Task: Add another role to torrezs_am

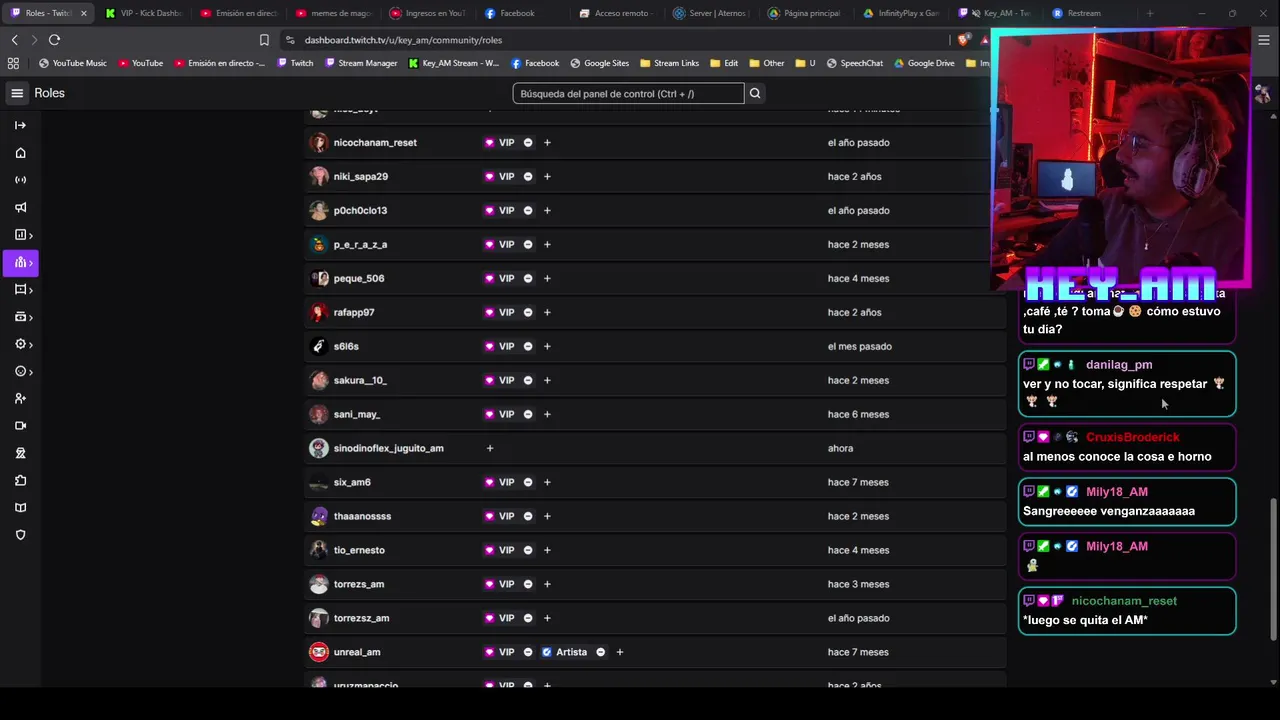Action: [x=547, y=585]
